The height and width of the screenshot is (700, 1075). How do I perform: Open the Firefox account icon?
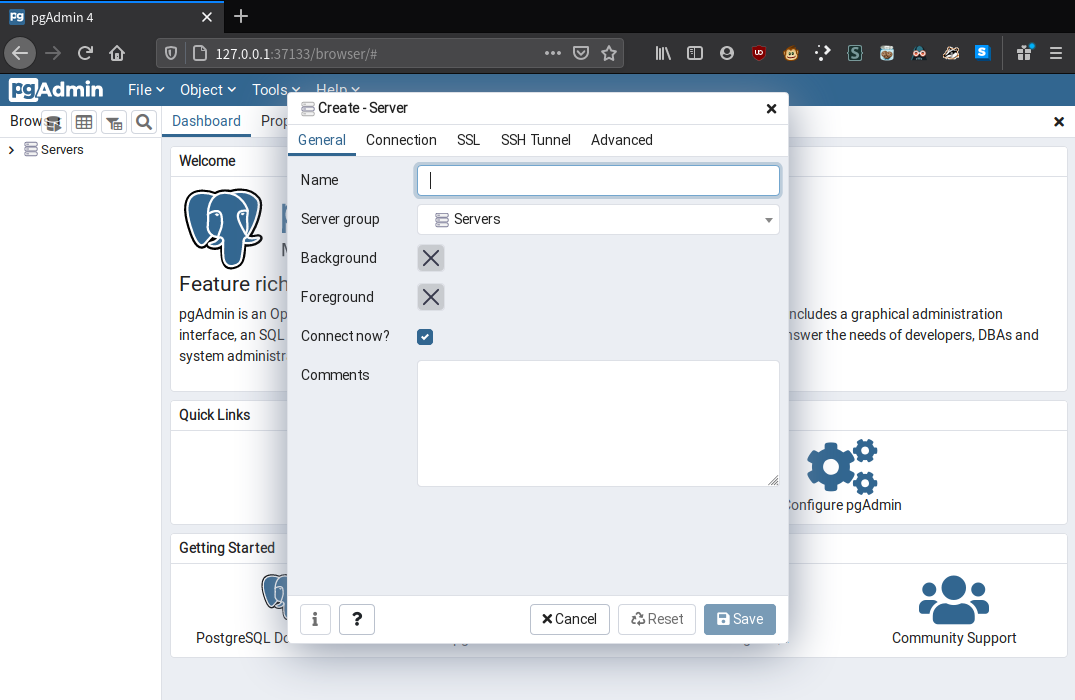tap(727, 53)
